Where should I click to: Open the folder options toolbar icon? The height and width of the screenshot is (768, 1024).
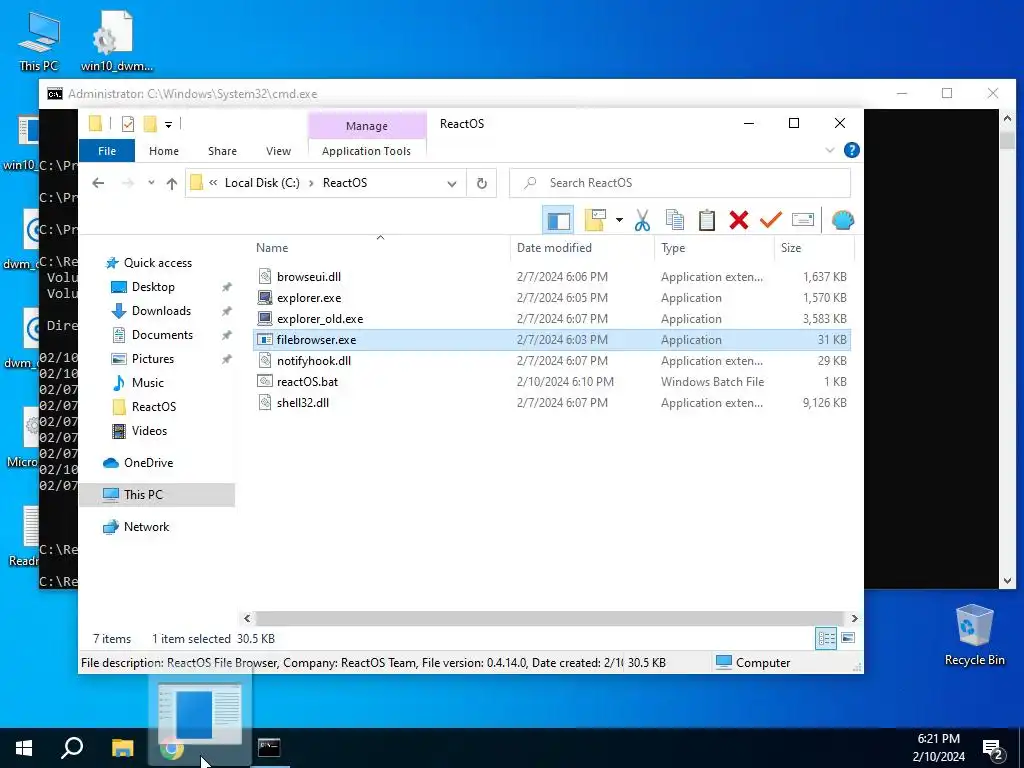click(595, 220)
